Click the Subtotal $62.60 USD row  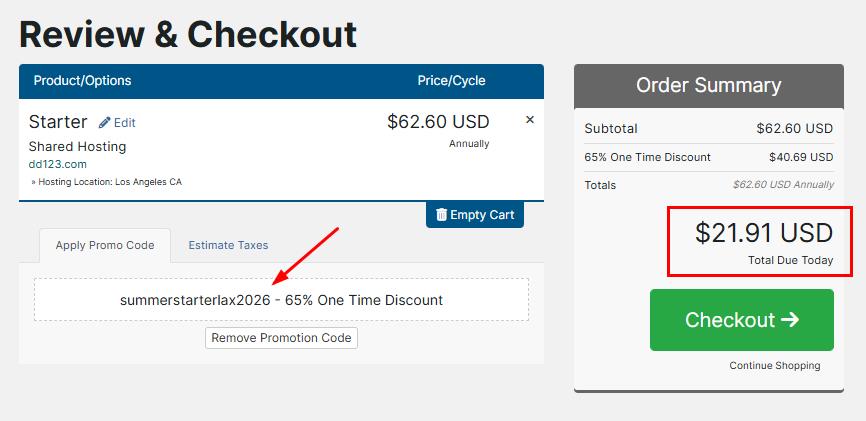click(x=709, y=129)
